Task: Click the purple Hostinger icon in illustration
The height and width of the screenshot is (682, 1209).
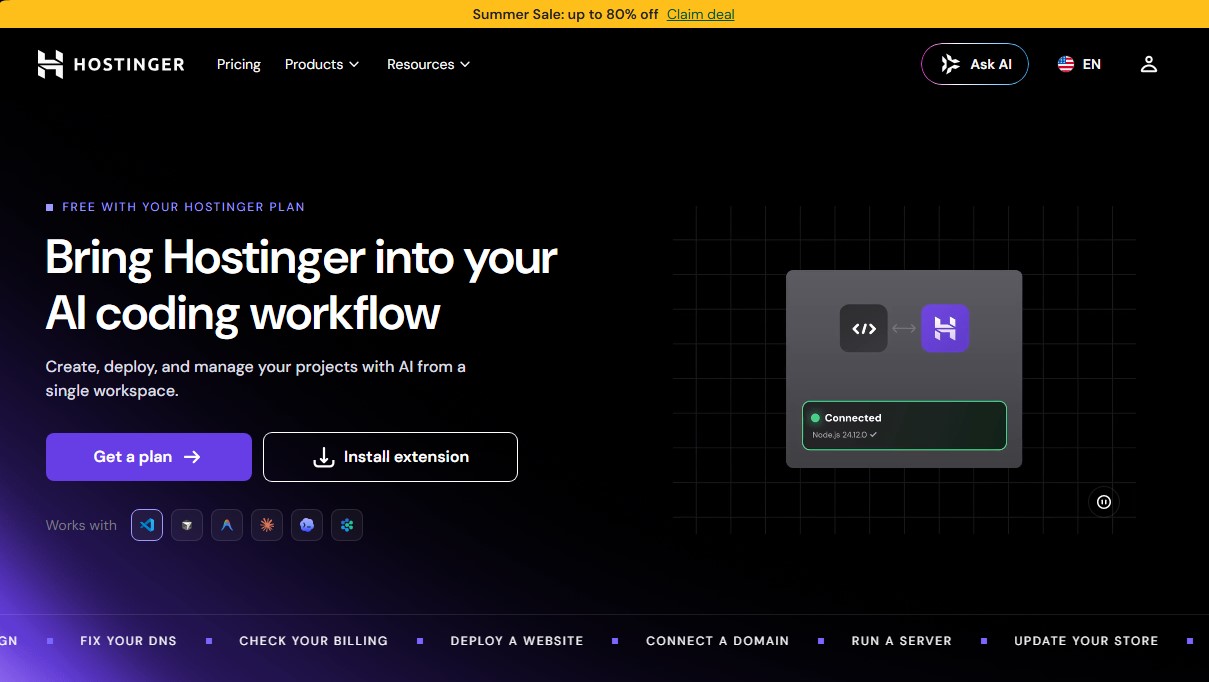Action: [x=945, y=328]
